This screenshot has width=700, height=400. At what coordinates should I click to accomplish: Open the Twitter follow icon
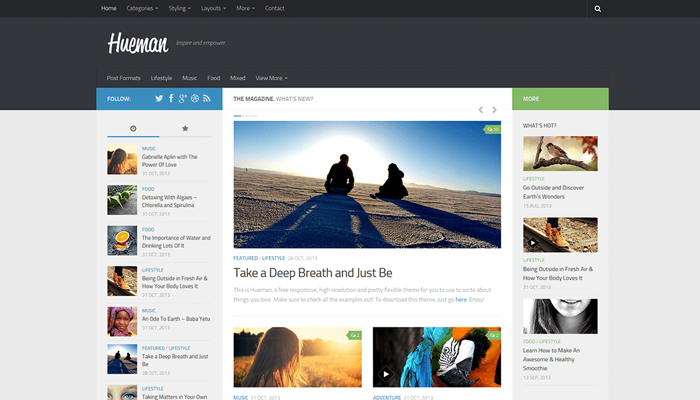pos(159,99)
